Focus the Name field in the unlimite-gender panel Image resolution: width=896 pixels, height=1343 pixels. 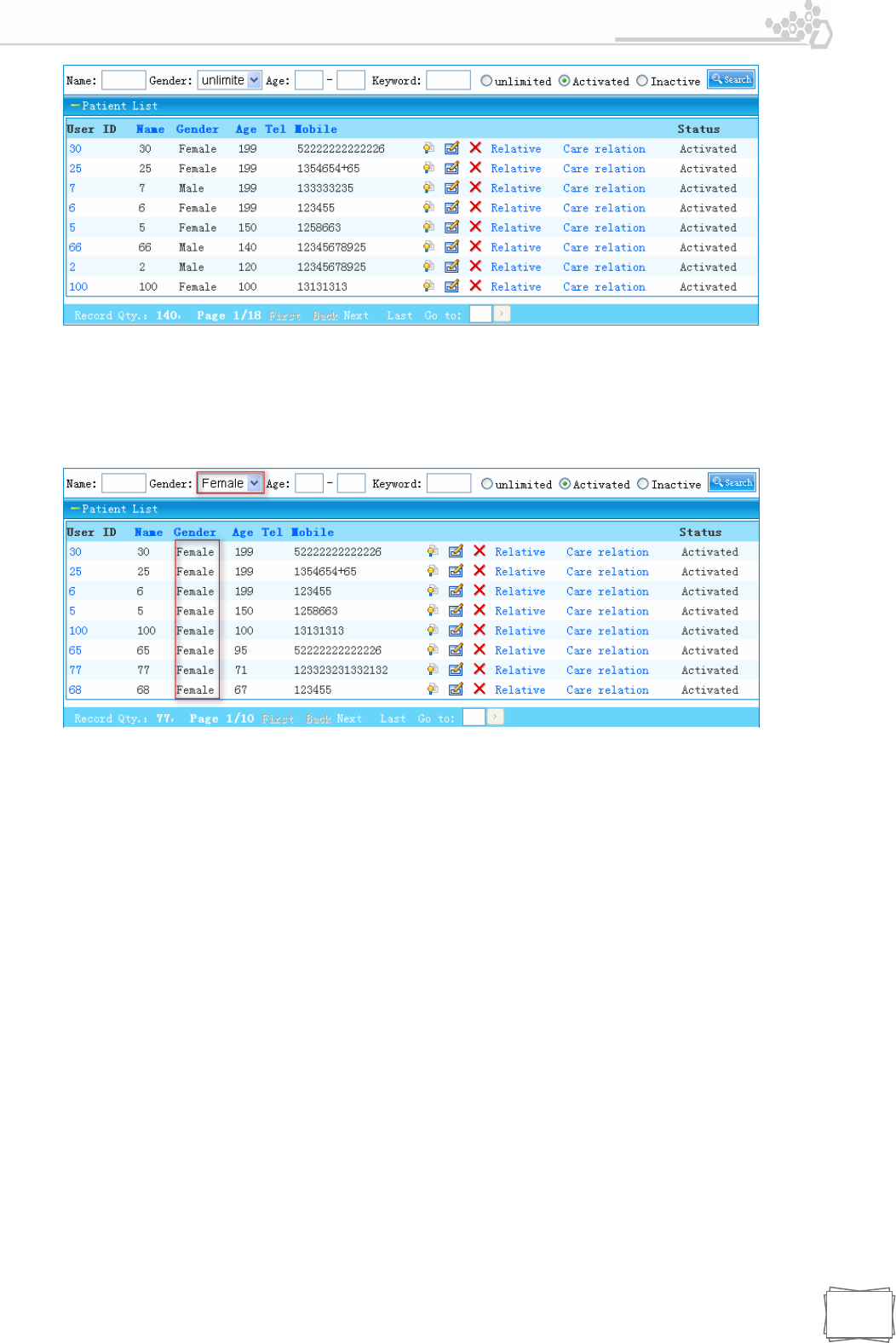pyautogui.click(x=123, y=80)
